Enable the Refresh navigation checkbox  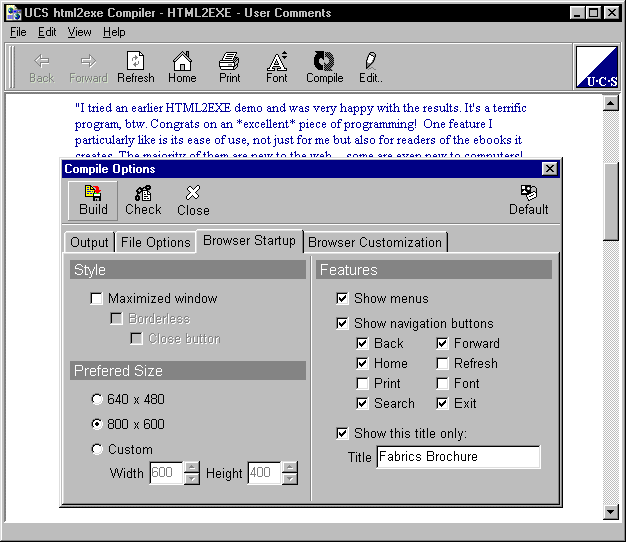coord(442,363)
